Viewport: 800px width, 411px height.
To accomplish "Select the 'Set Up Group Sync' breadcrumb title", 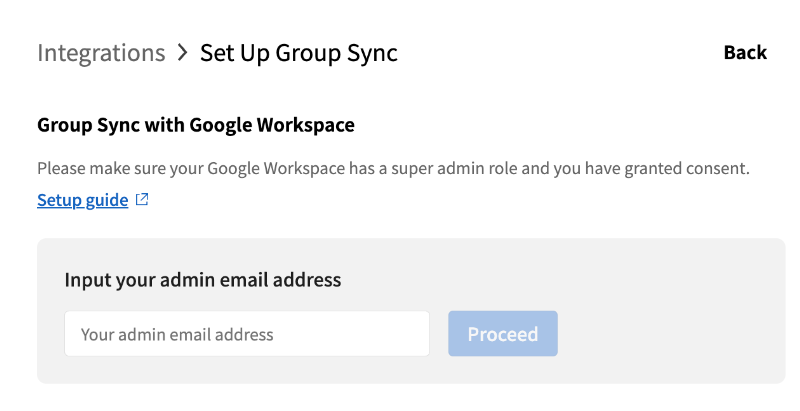I will point(298,54).
